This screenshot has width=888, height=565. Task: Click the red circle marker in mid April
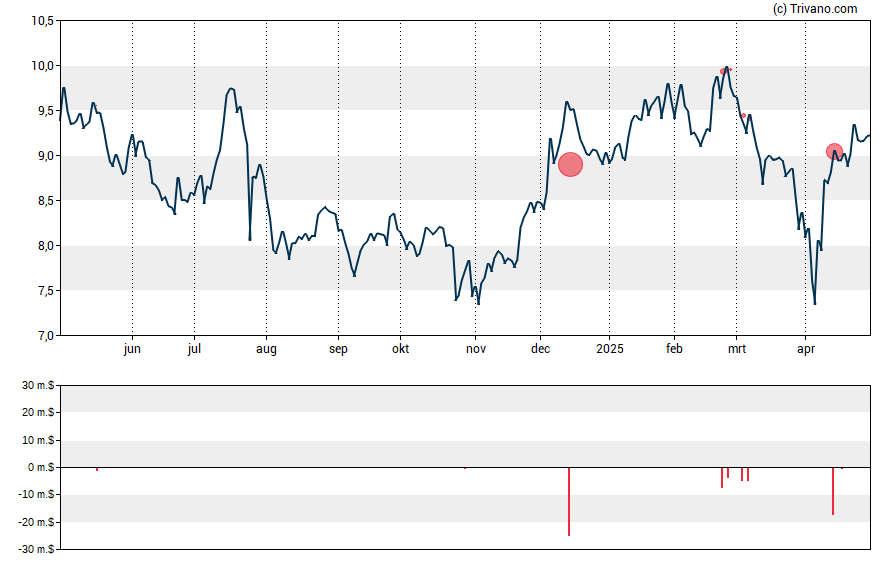(x=834, y=152)
